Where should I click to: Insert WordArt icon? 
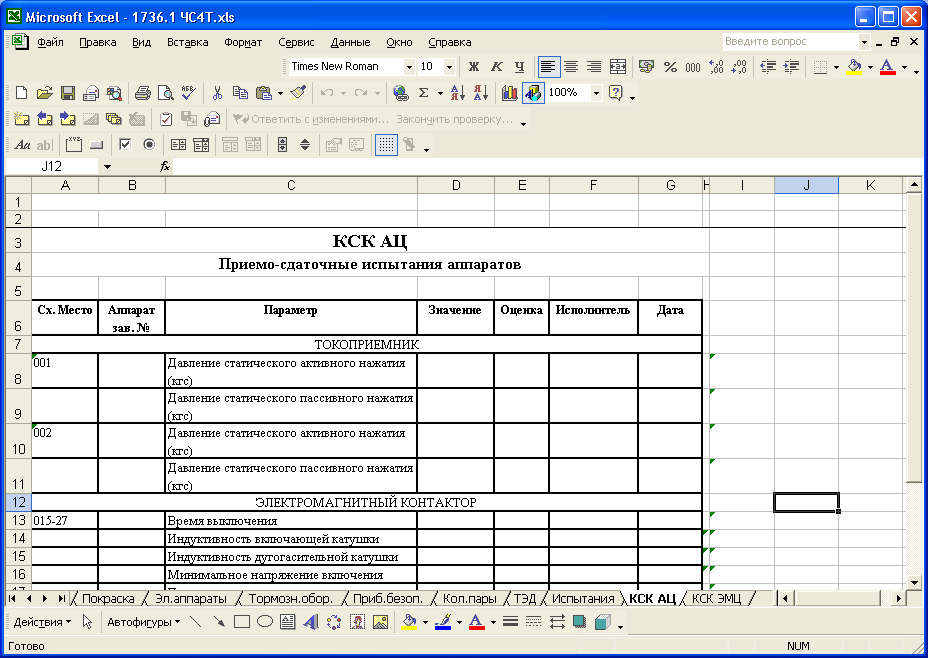311,622
